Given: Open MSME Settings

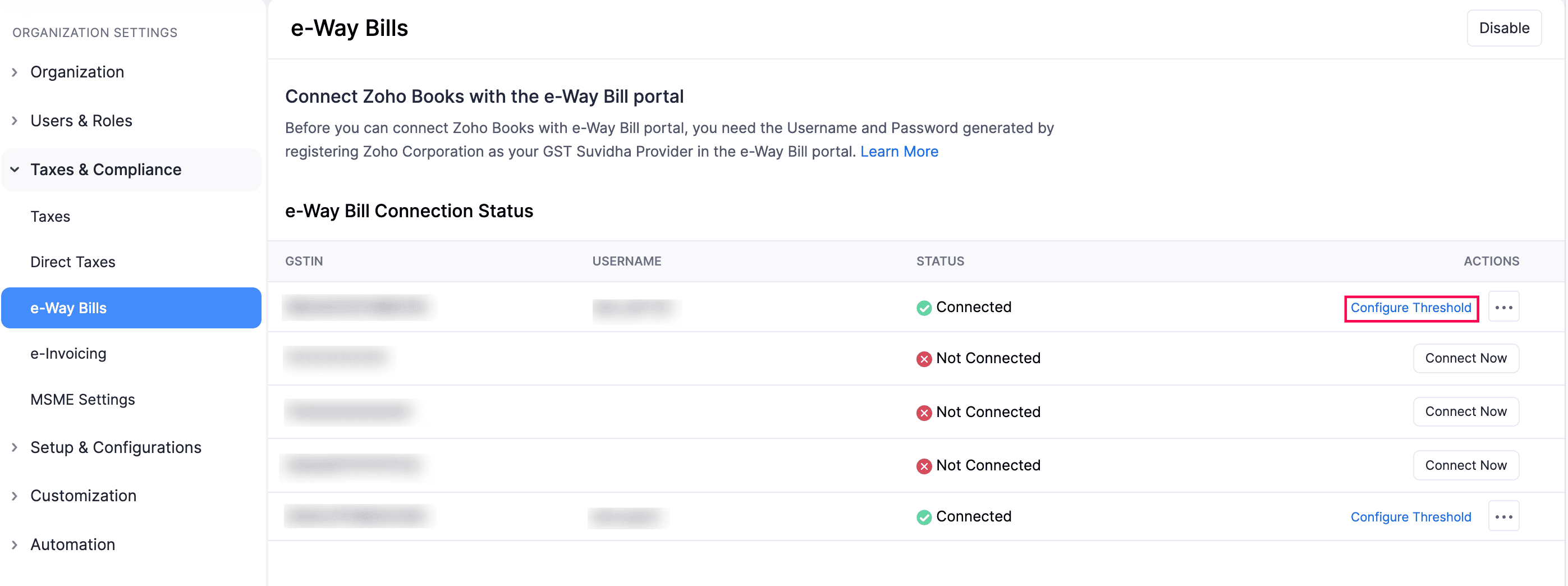Looking at the screenshot, I should (x=83, y=399).
